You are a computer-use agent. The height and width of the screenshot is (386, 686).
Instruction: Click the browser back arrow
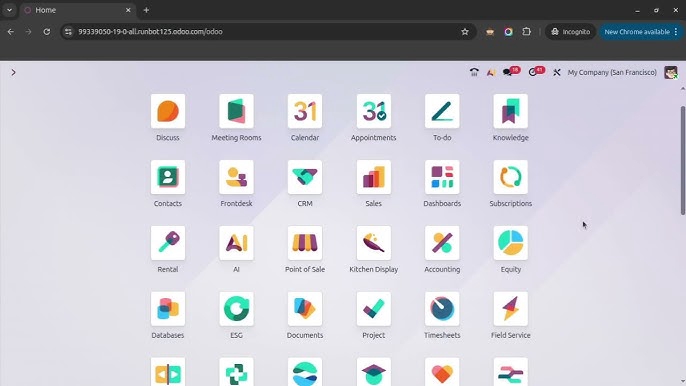coord(10,32)
